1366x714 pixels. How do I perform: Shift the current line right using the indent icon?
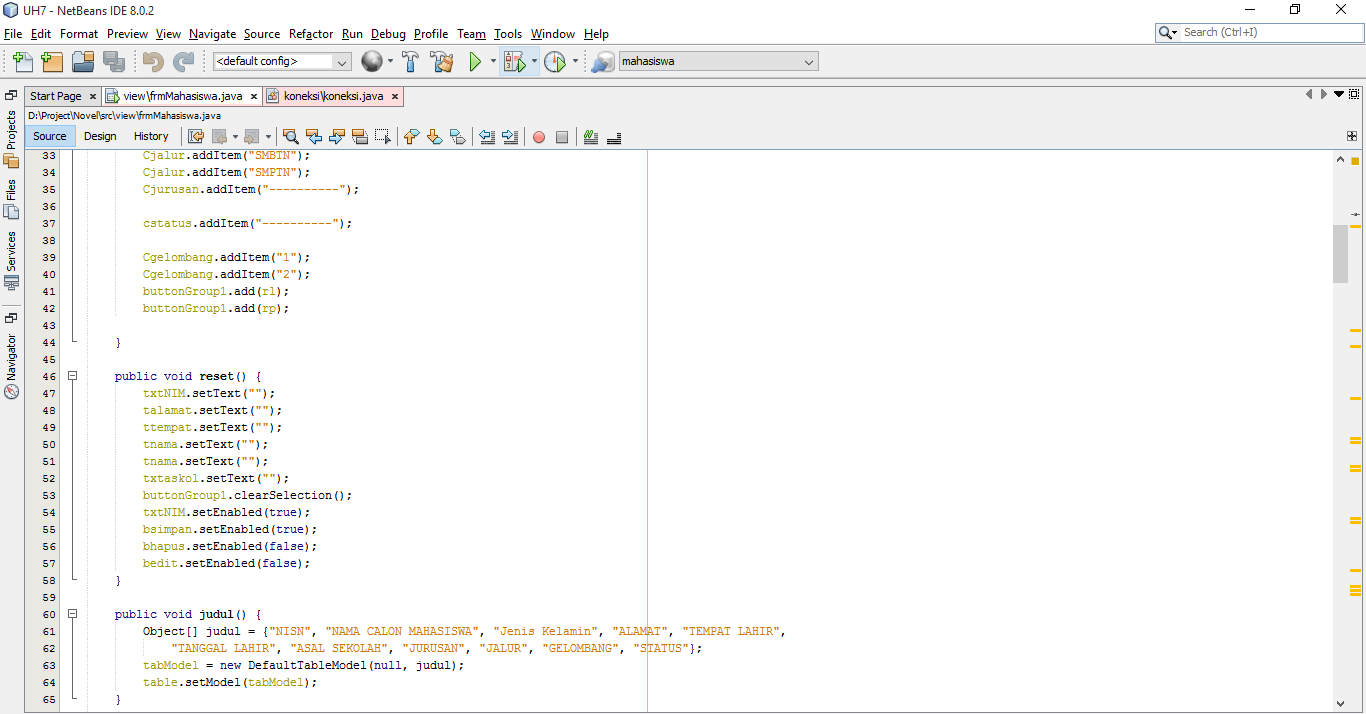511,137
